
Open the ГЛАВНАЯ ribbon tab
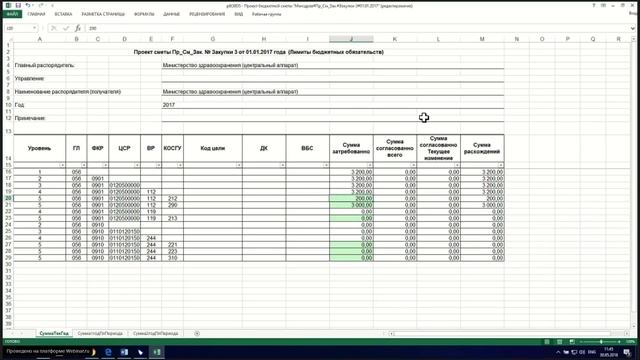coord(36,14)
